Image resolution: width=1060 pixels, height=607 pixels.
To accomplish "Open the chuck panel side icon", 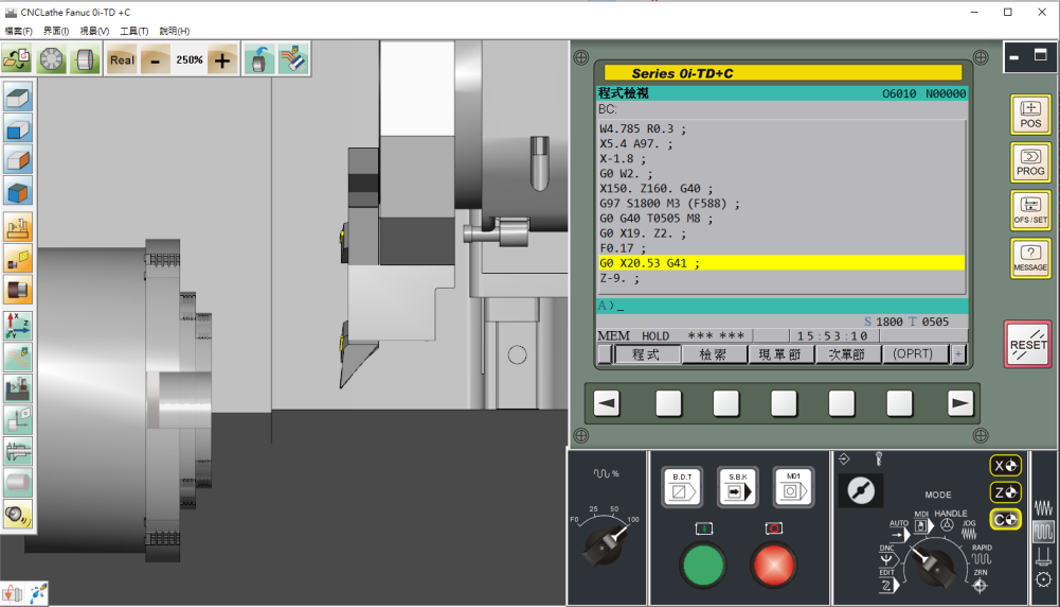I will (1043, 556).
